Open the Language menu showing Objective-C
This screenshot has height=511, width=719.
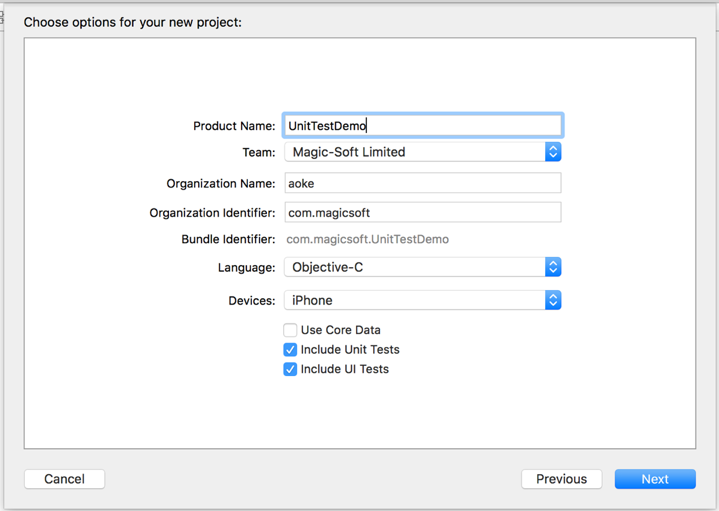[423, 267]
